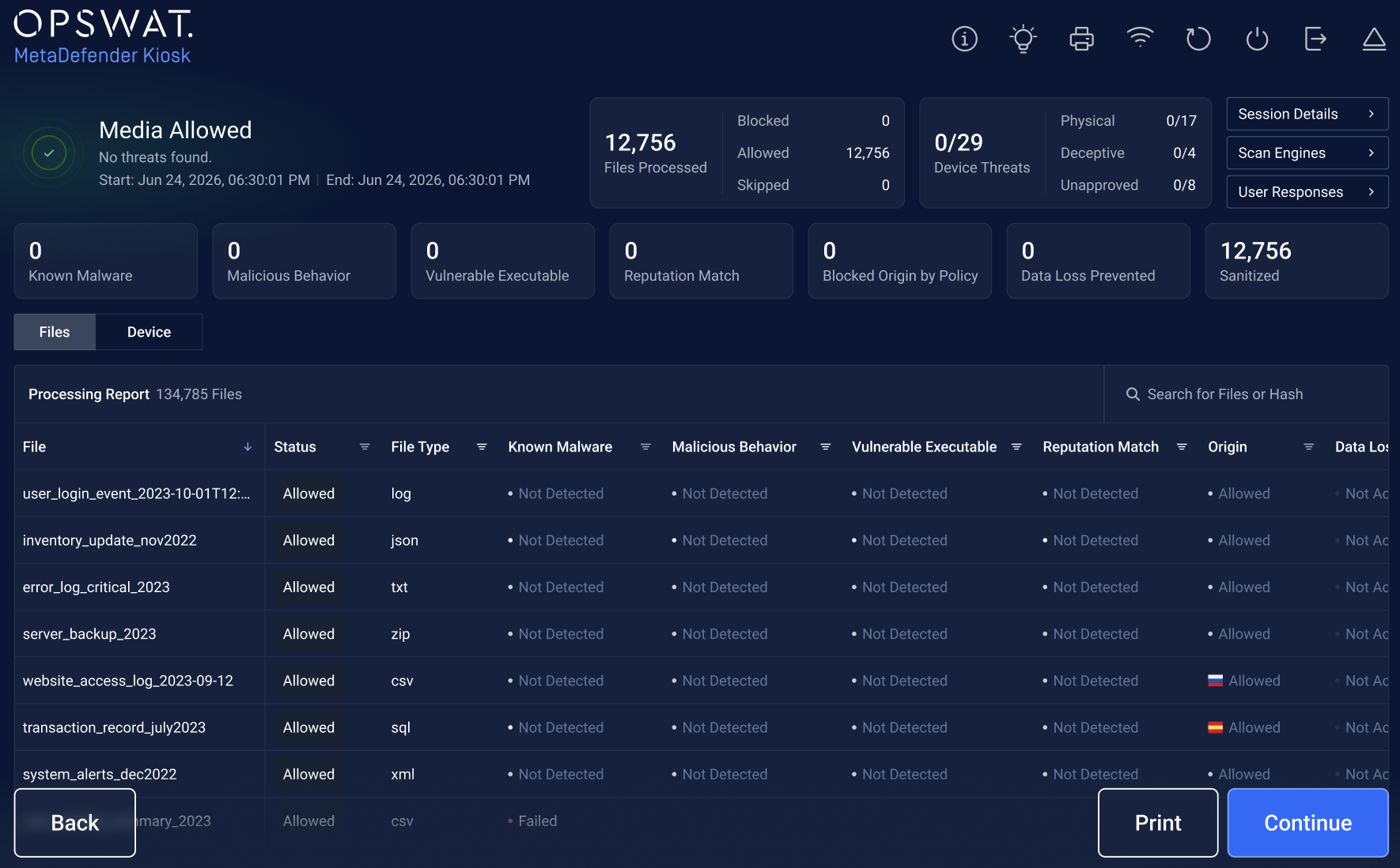Switch to the Files tab
This screenshot has height=868, width=1400.
(55, 332)
